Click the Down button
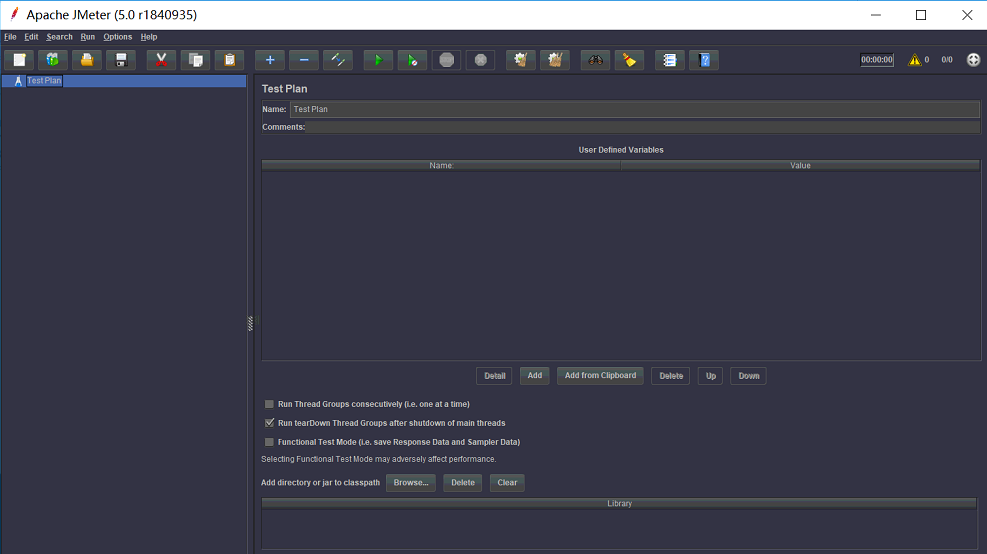The height and width of the screenshot is (554, 987). (x=748, y=376)
